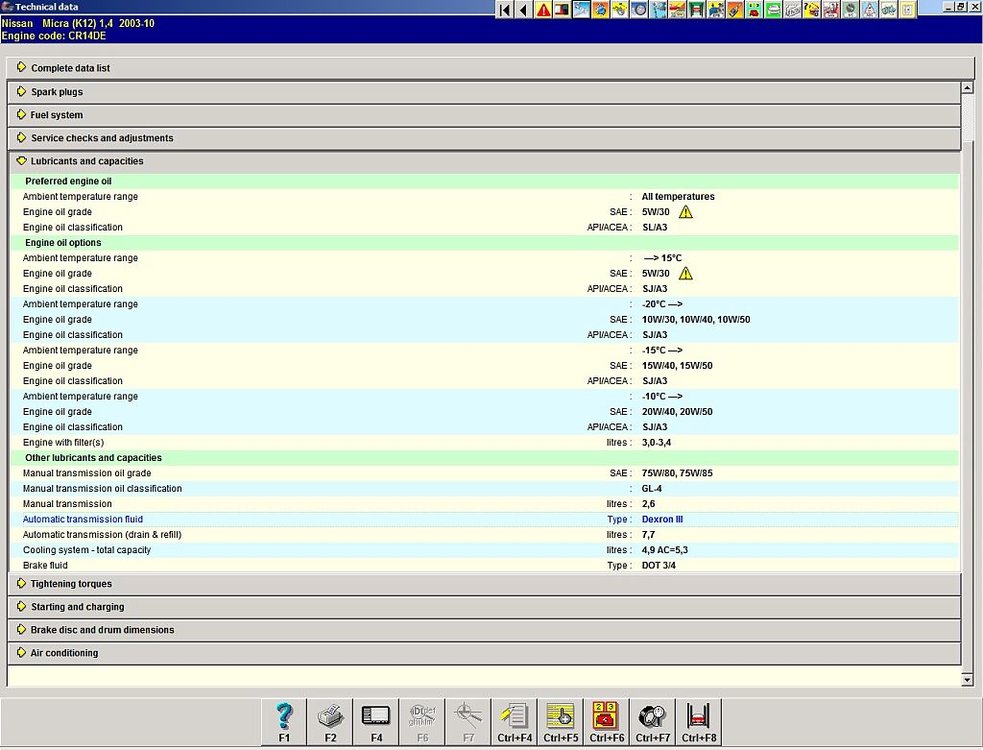Click the Brake fluid row label
The height and width of the screenshot is (750, 983).
pos(45,565)
